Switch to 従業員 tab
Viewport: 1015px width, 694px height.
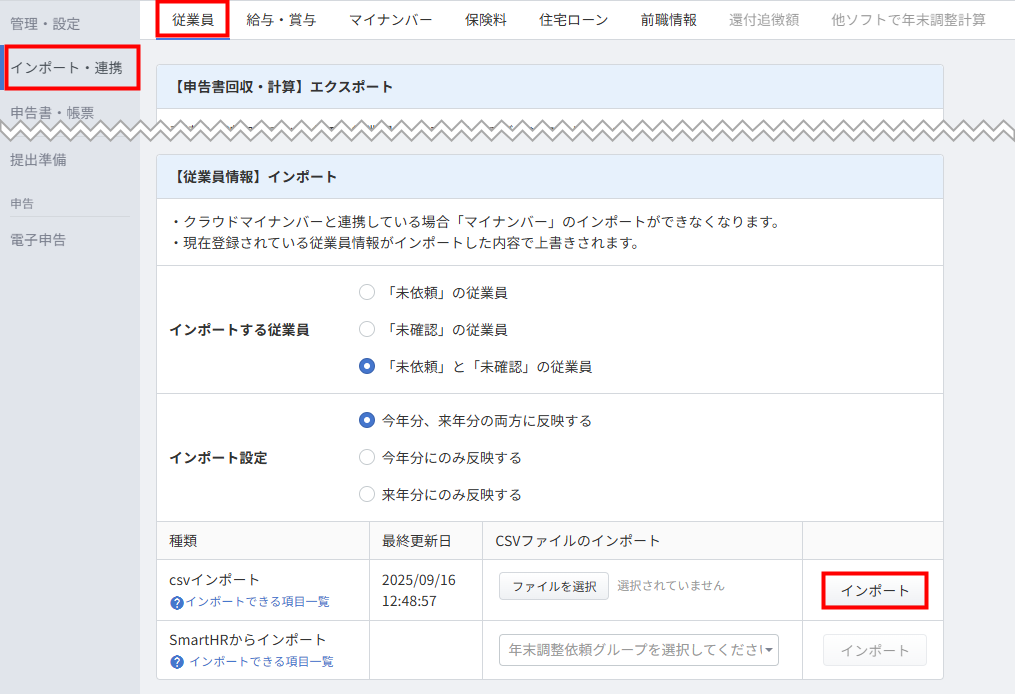click(x=193, y=19)
